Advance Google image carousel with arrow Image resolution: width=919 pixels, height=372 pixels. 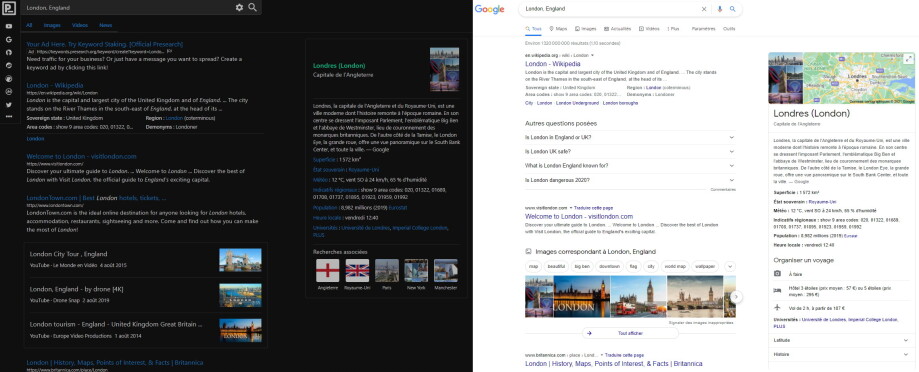tap(736, 297)
